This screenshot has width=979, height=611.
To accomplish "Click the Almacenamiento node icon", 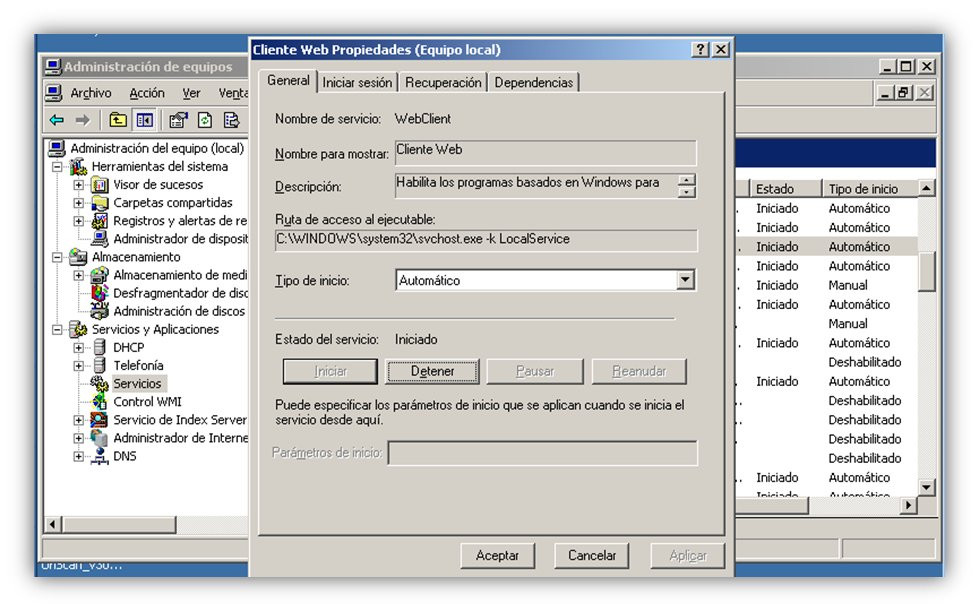I will [78, 257].
